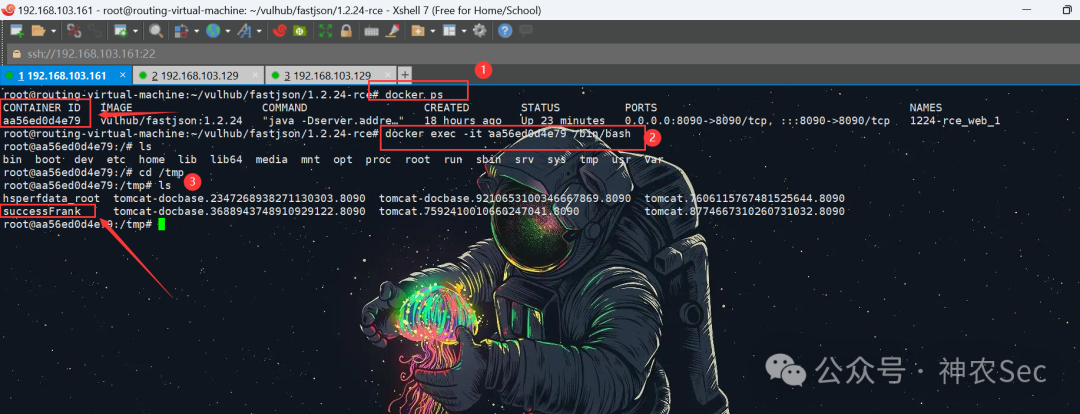1080x414 pixels.
Task: Click the green terminal cursor at prompt
Action: coord(161,224)
